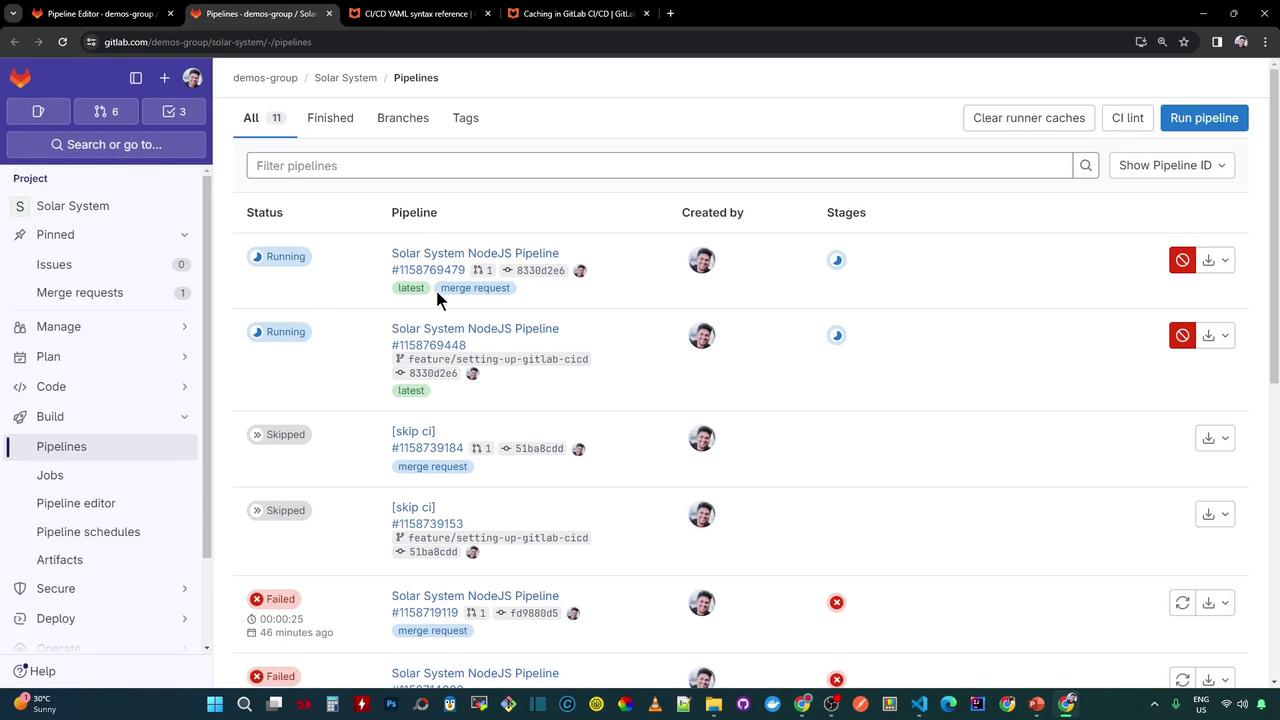Retry failed pipeline #1158719119
The image size is (1280, 720).
(x=1182, y=603)
